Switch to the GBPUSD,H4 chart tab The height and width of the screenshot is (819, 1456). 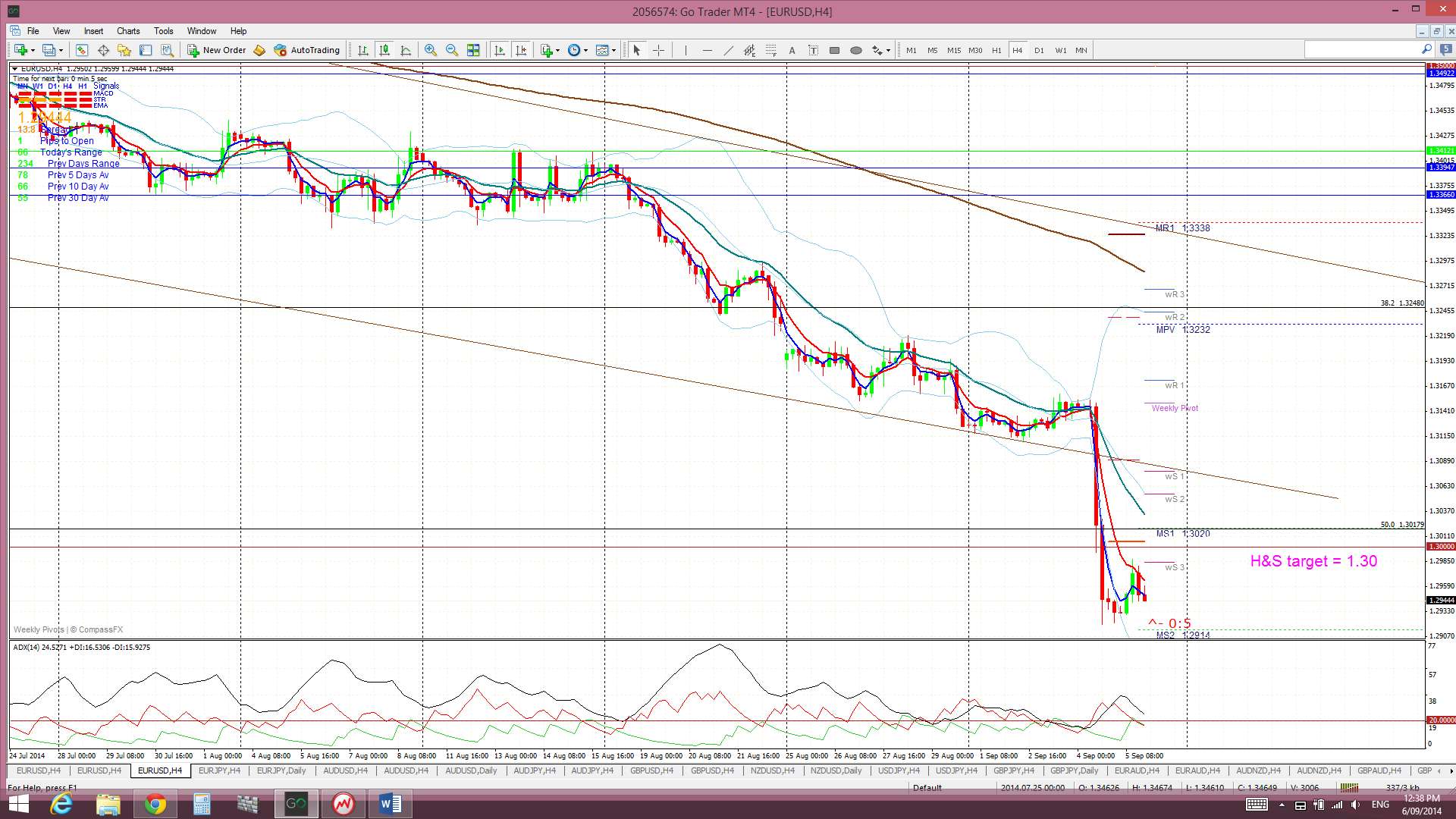651,770
